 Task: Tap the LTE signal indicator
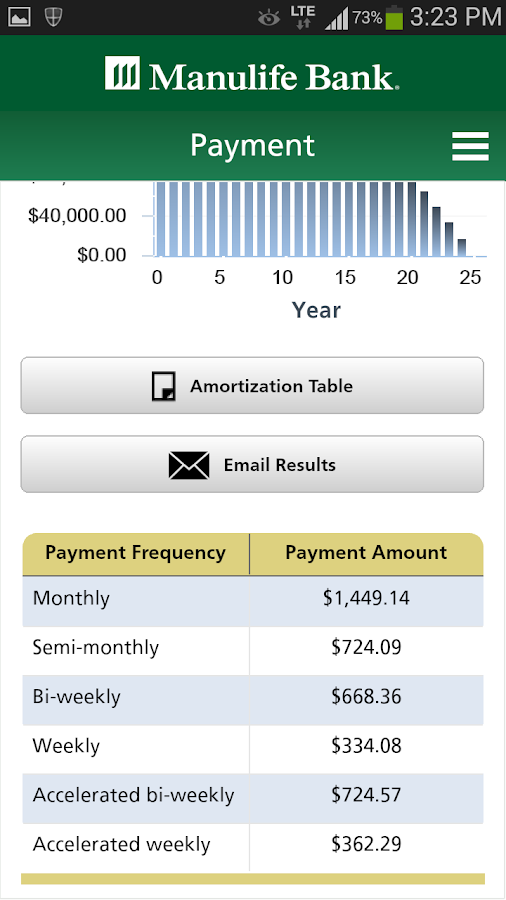coord(302,17)
